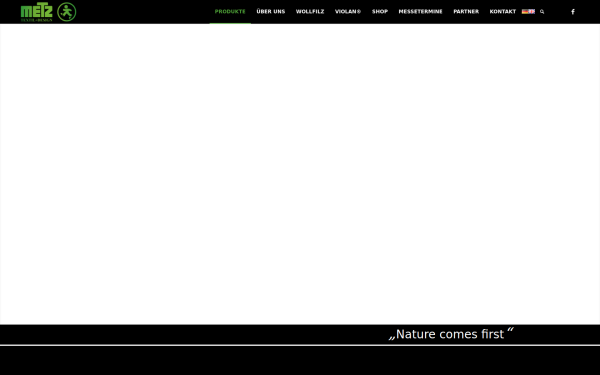Switch language via the German flag
Image resolution: width=600 pixels, height=375 pixels.
(x=525, y=11)
